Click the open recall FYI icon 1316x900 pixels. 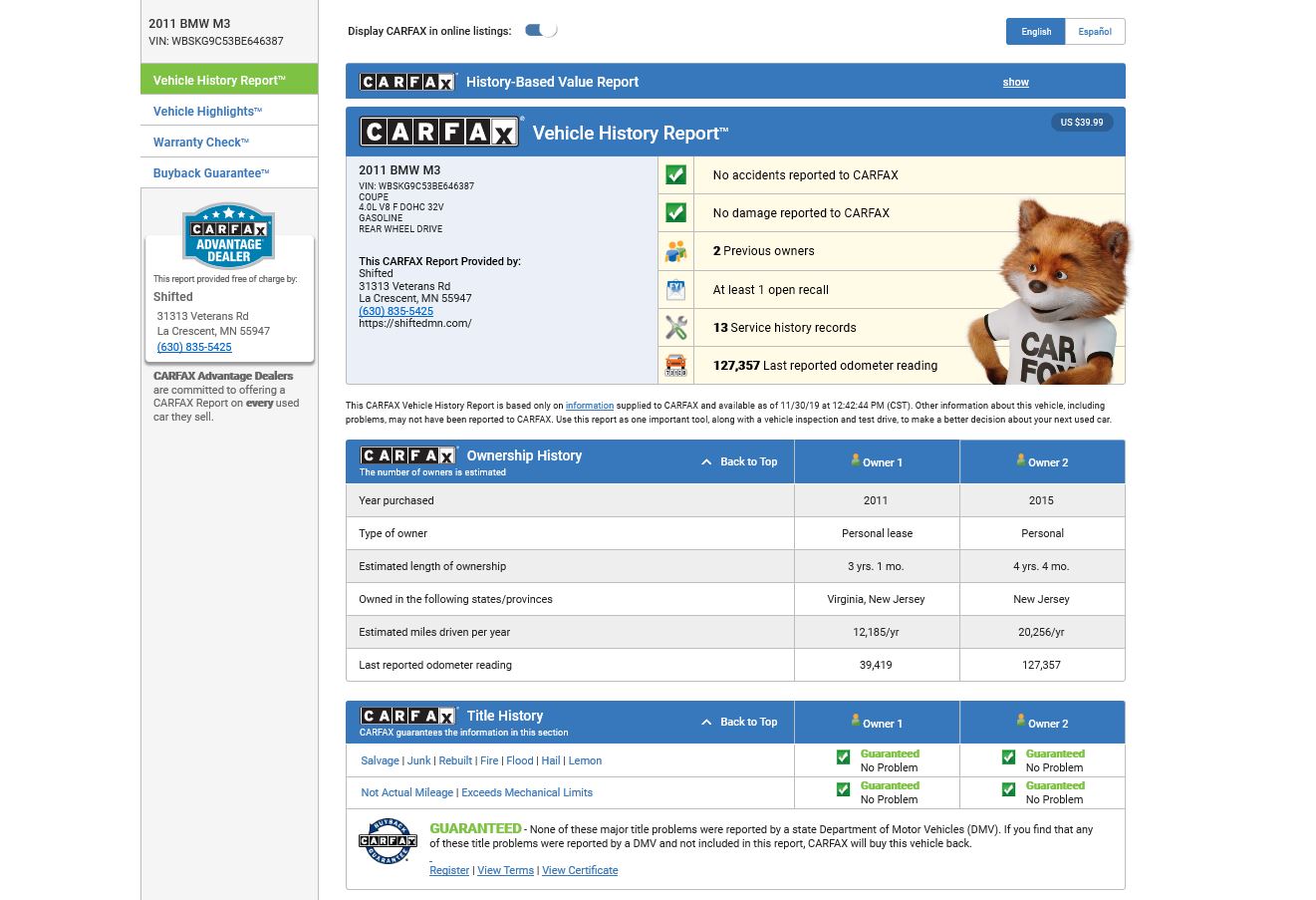675,290
